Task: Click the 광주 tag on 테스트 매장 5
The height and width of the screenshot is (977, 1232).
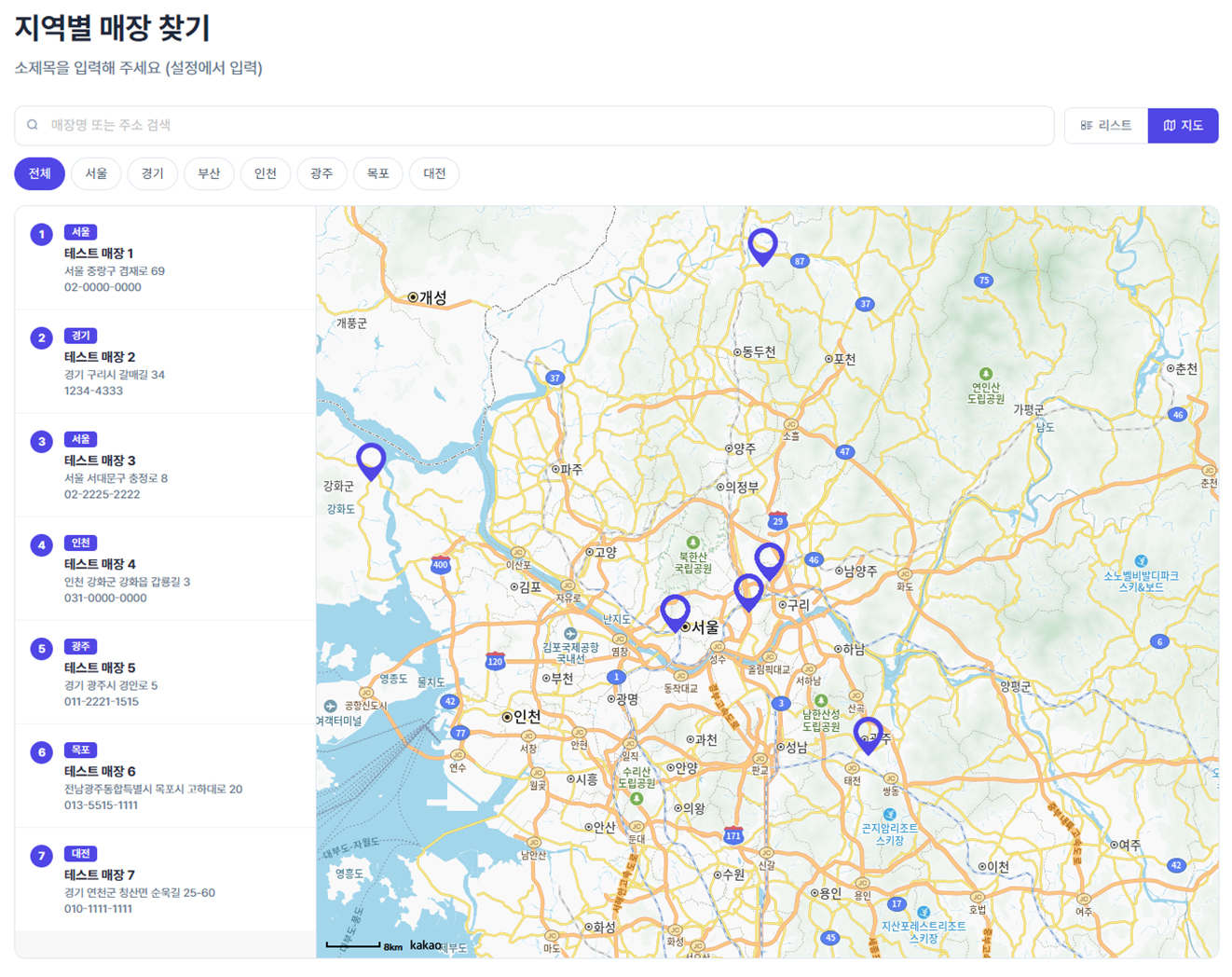Action: 81,646
